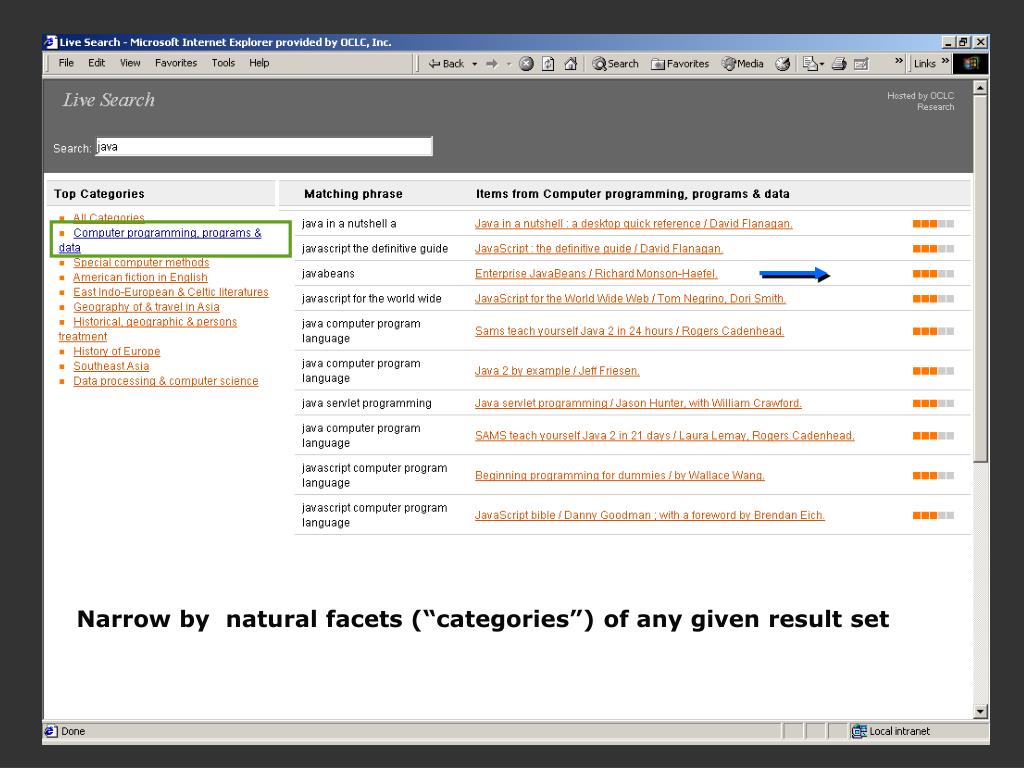
Task: Click the Done status text
Action: (72, 731)
